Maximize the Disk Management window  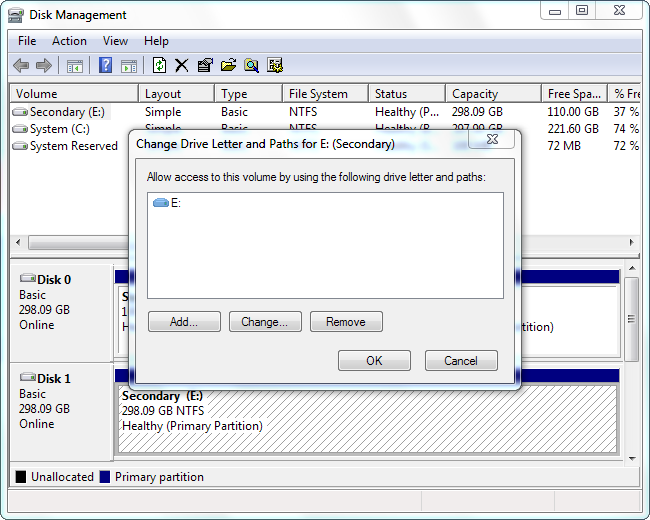tap(582, 10)
